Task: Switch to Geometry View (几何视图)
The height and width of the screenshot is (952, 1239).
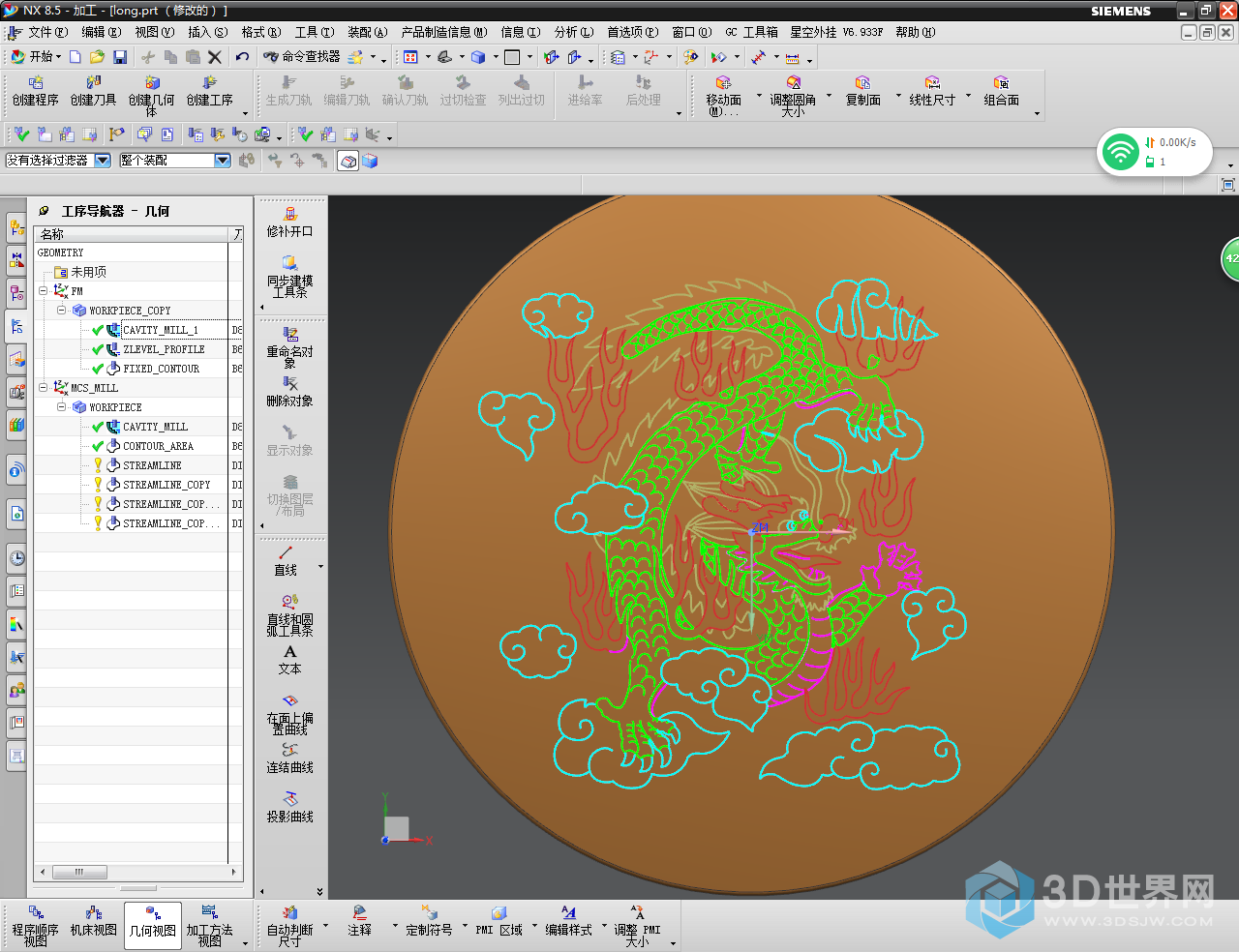Action: click(x=153, y=925)
